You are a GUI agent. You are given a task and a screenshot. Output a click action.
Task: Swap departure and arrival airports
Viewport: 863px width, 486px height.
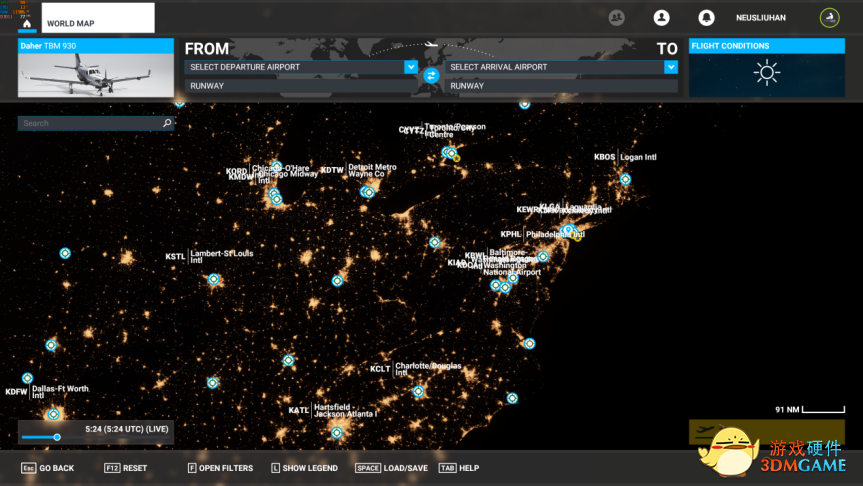pyautogui.click(x=432, y=75)
